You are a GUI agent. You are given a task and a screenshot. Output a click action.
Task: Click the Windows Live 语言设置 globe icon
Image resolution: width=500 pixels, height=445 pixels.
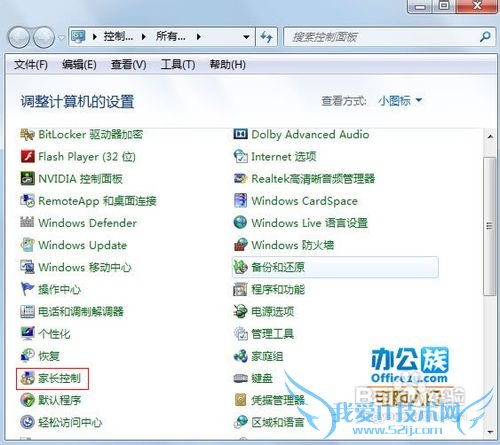click(240, 223)
